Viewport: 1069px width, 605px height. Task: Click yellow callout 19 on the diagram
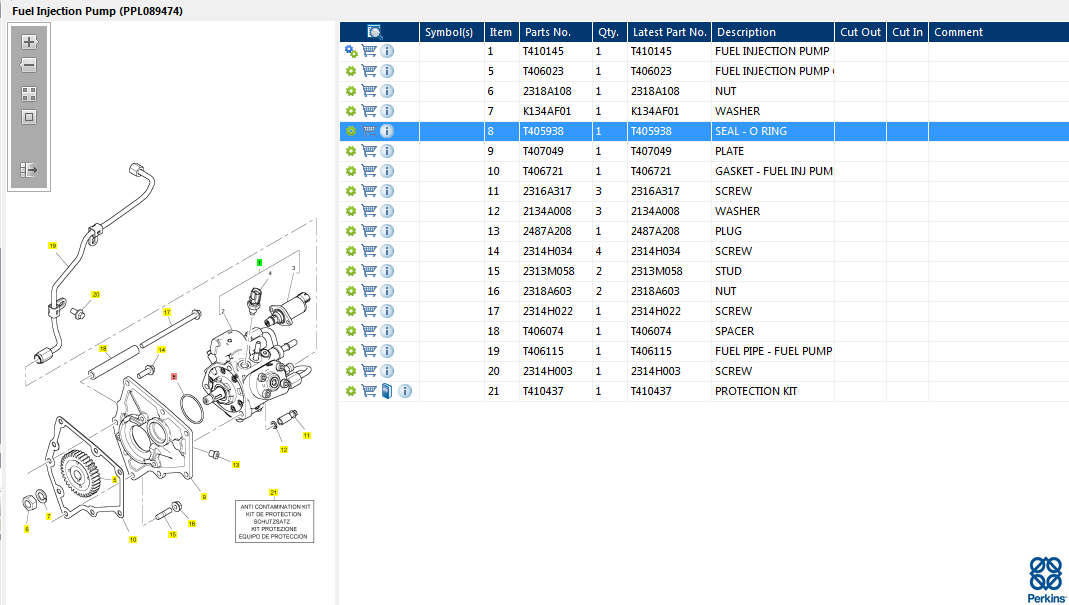coord(52,246)
